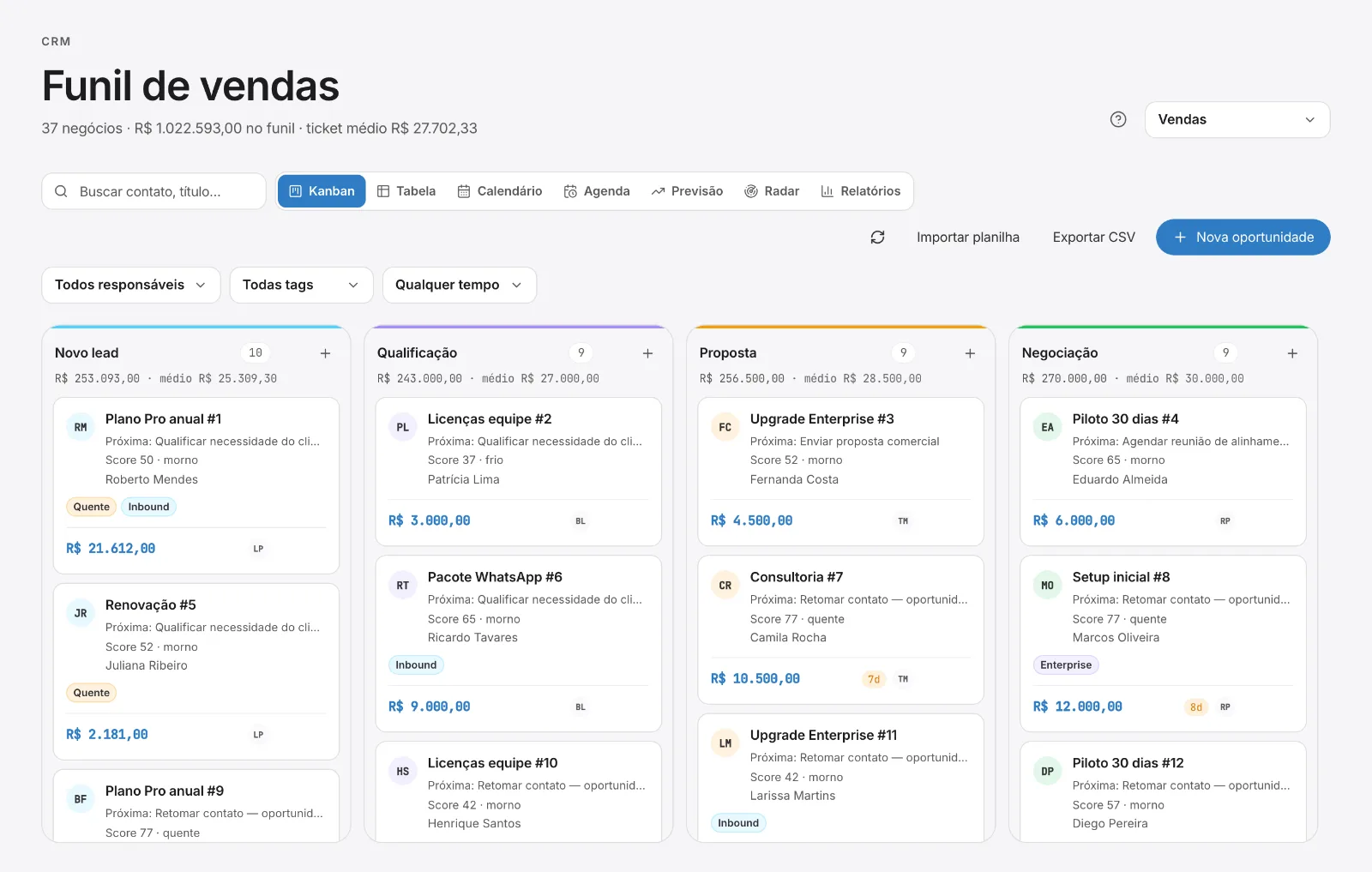
Task: Open Todas tags filter dropdown
Action: coord(301,286)
